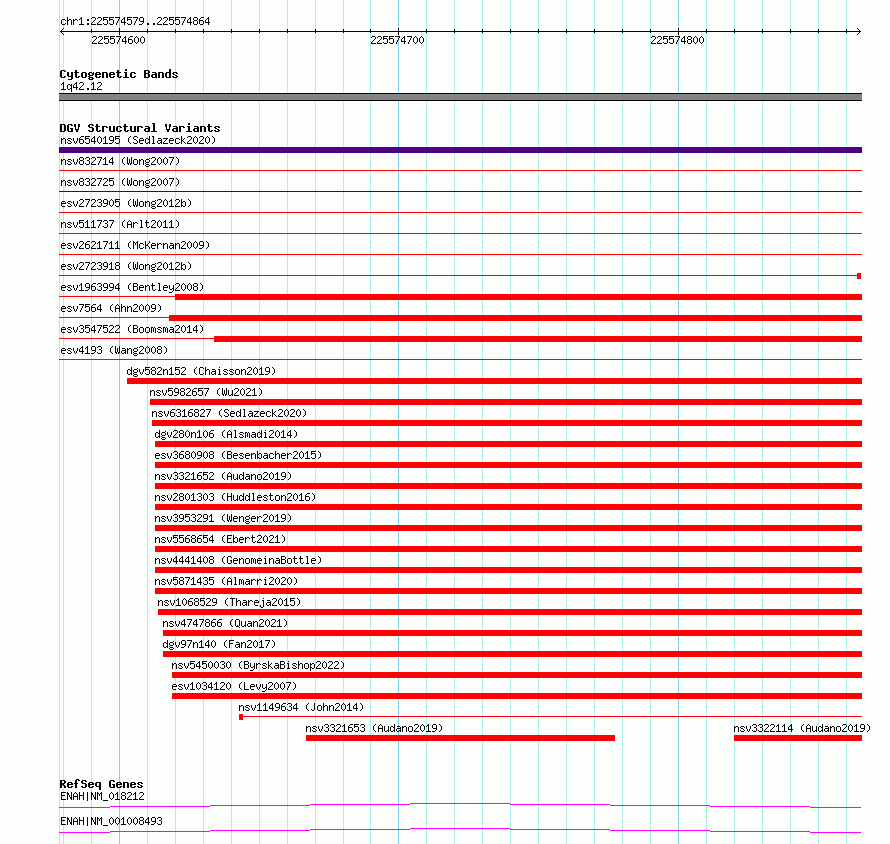Click the red bar under nsv3322114

point(798,738)
